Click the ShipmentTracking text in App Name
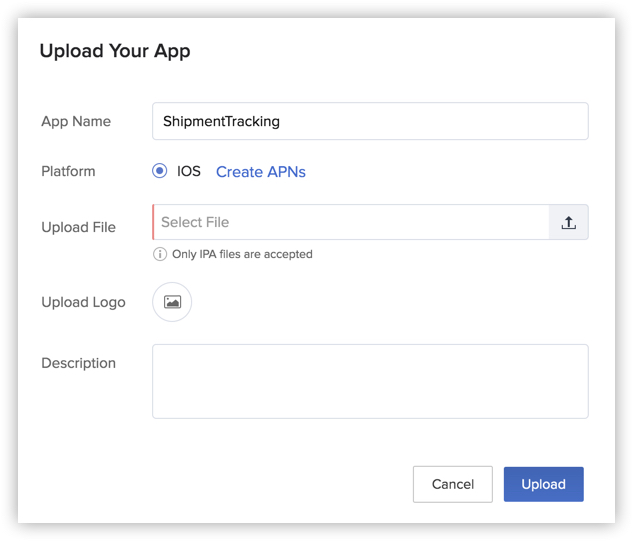 pyautogui.click(x=221, y=121)
